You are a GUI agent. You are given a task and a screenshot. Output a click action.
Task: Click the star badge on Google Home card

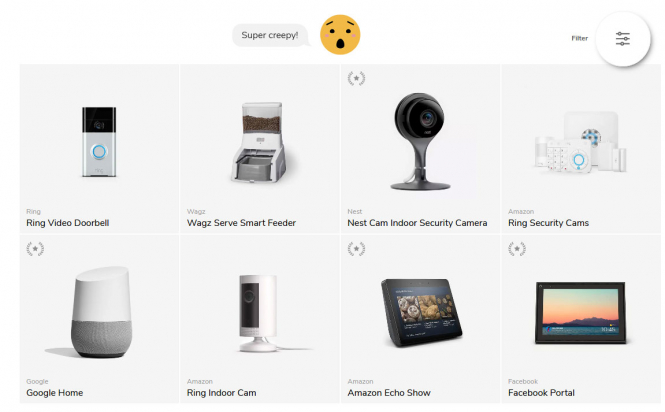click(35, 249)
